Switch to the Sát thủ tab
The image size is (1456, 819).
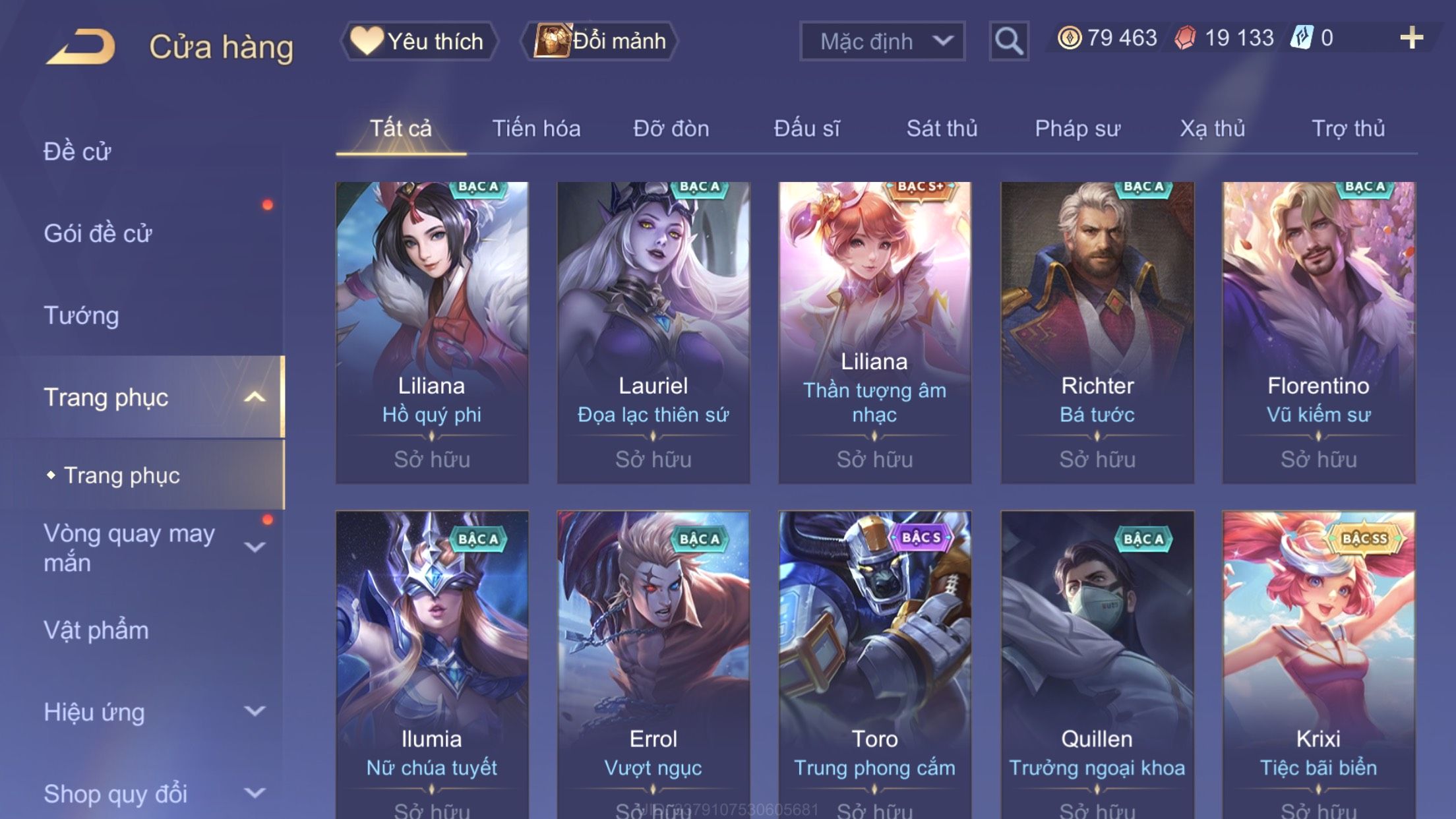click(x=942, y=128)
